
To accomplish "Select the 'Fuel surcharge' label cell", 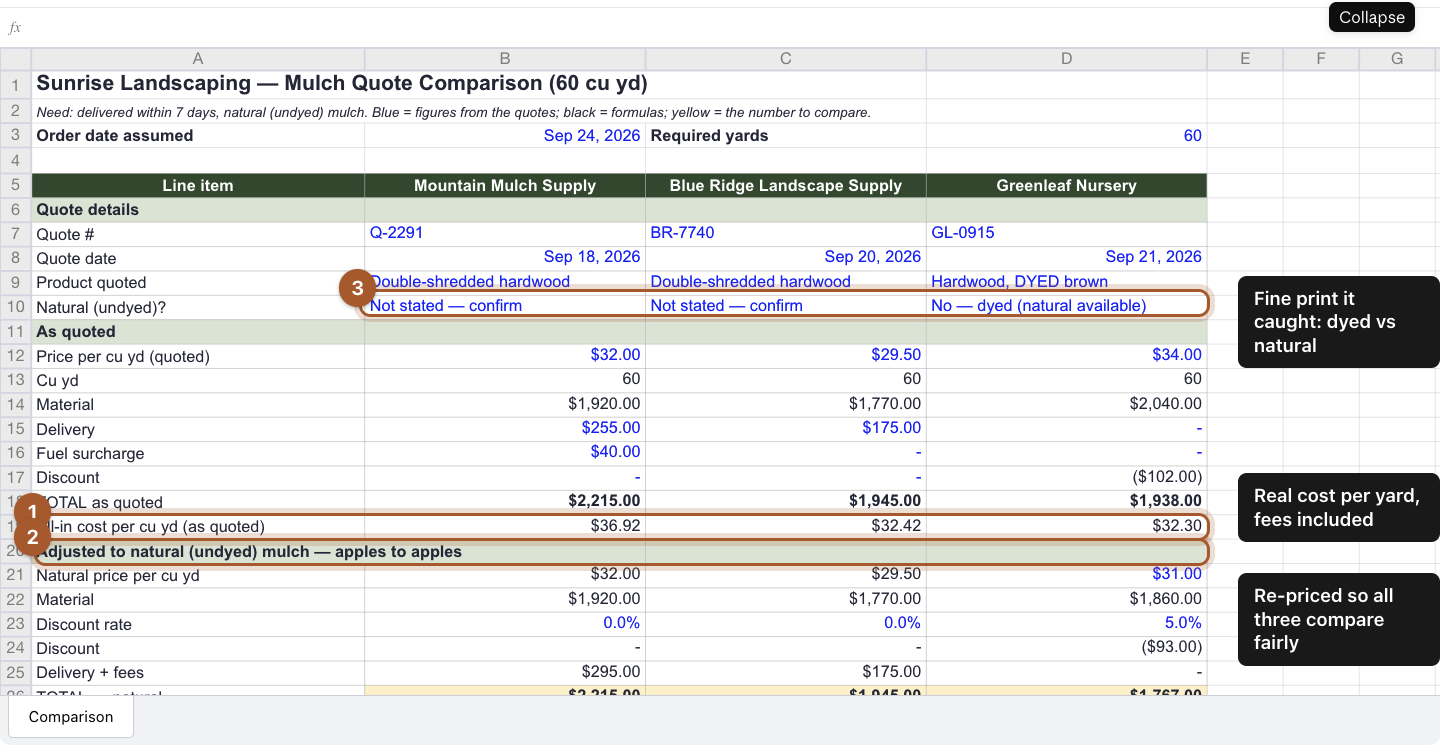I will 198,453.
